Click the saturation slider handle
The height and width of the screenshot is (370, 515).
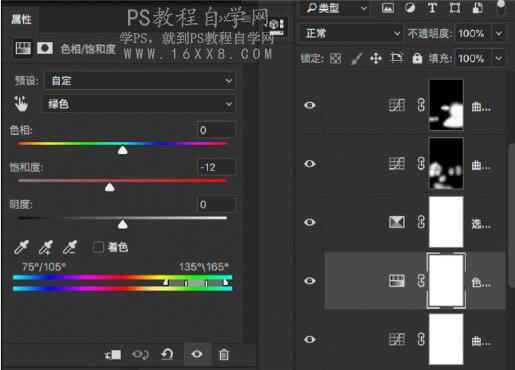click(x=110, y=187)
